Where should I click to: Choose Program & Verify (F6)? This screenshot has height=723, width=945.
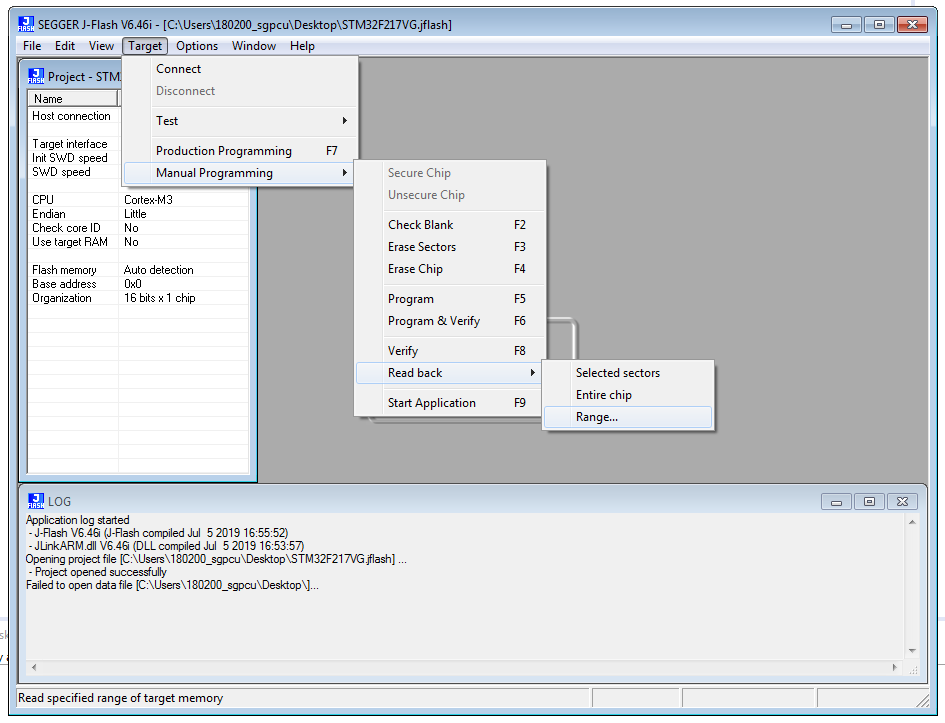tap(450, 321)
